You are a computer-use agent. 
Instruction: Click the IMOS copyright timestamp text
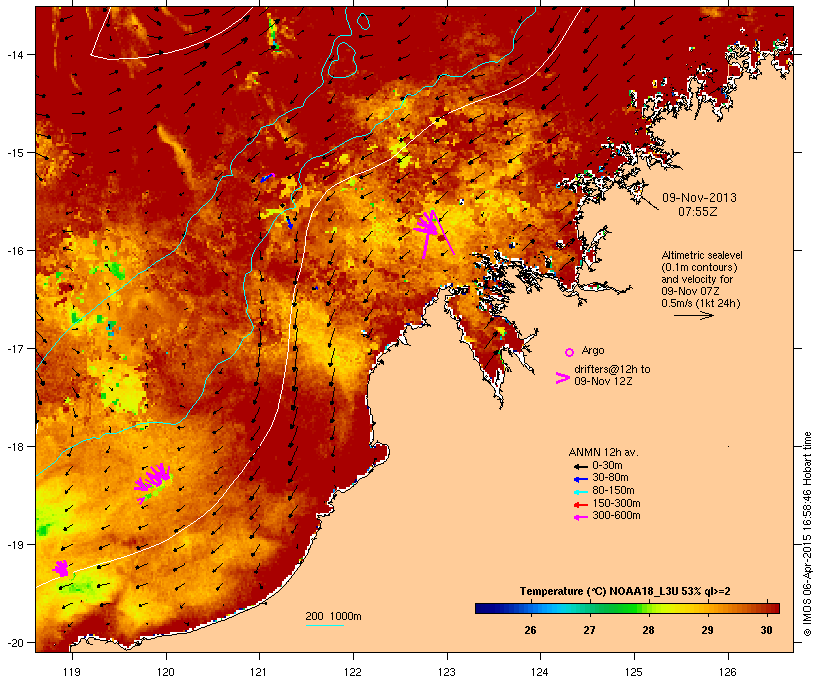pyautogui.click(x=807, y=535)
